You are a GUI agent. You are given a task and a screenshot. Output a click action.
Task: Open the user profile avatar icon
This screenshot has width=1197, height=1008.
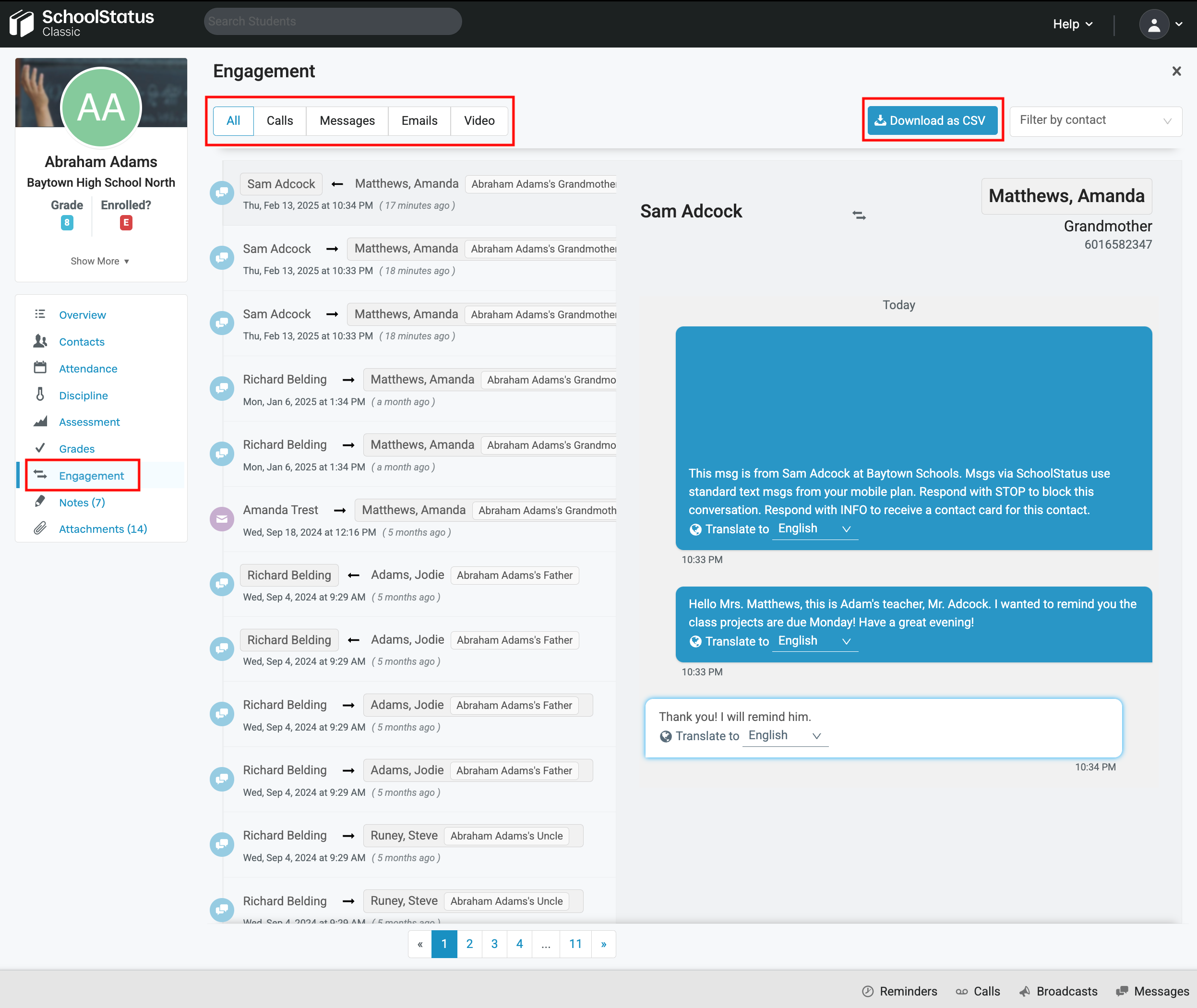(x=1154, y=24)
